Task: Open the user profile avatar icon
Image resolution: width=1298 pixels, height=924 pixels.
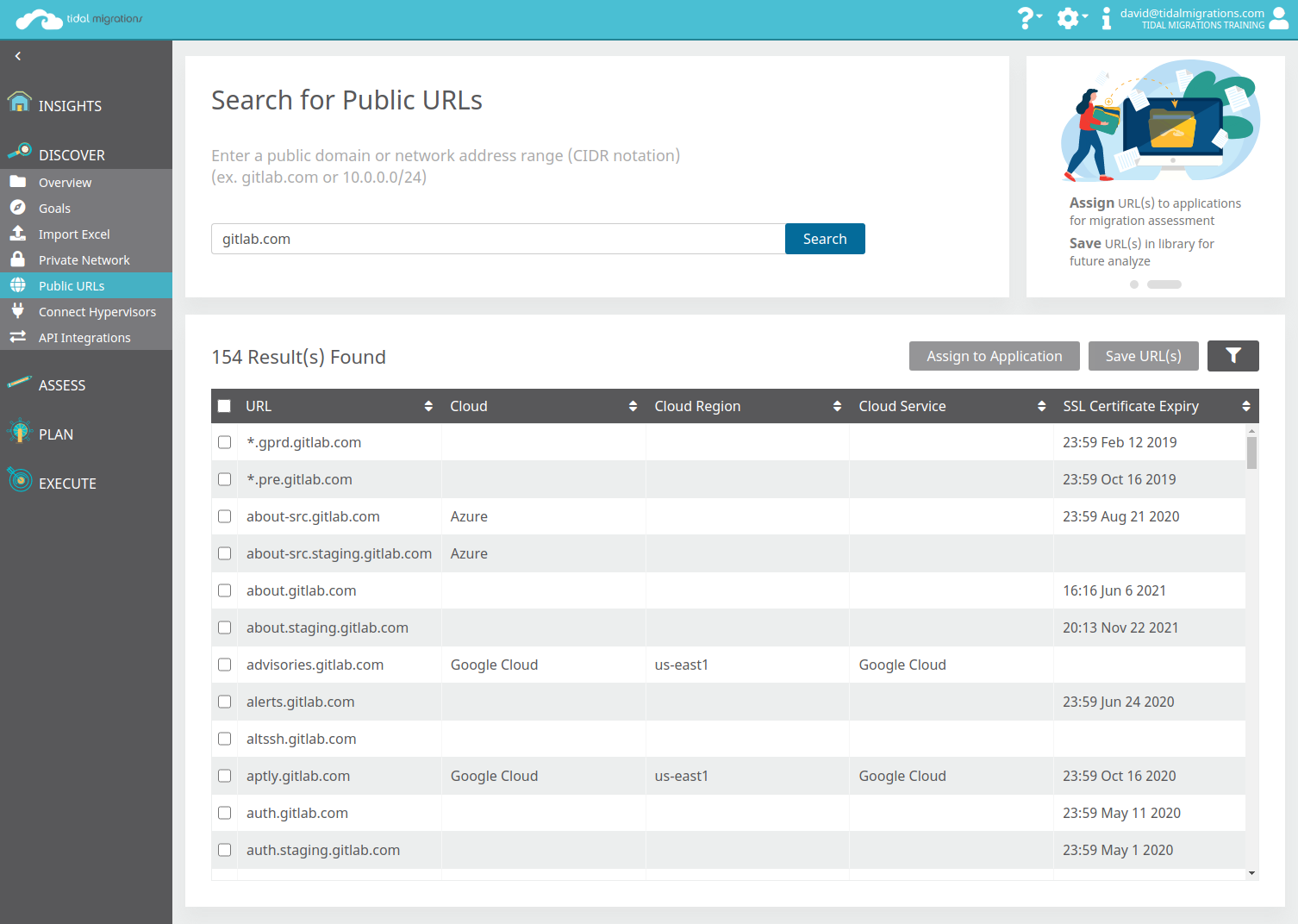Action: pos(1279,18)
